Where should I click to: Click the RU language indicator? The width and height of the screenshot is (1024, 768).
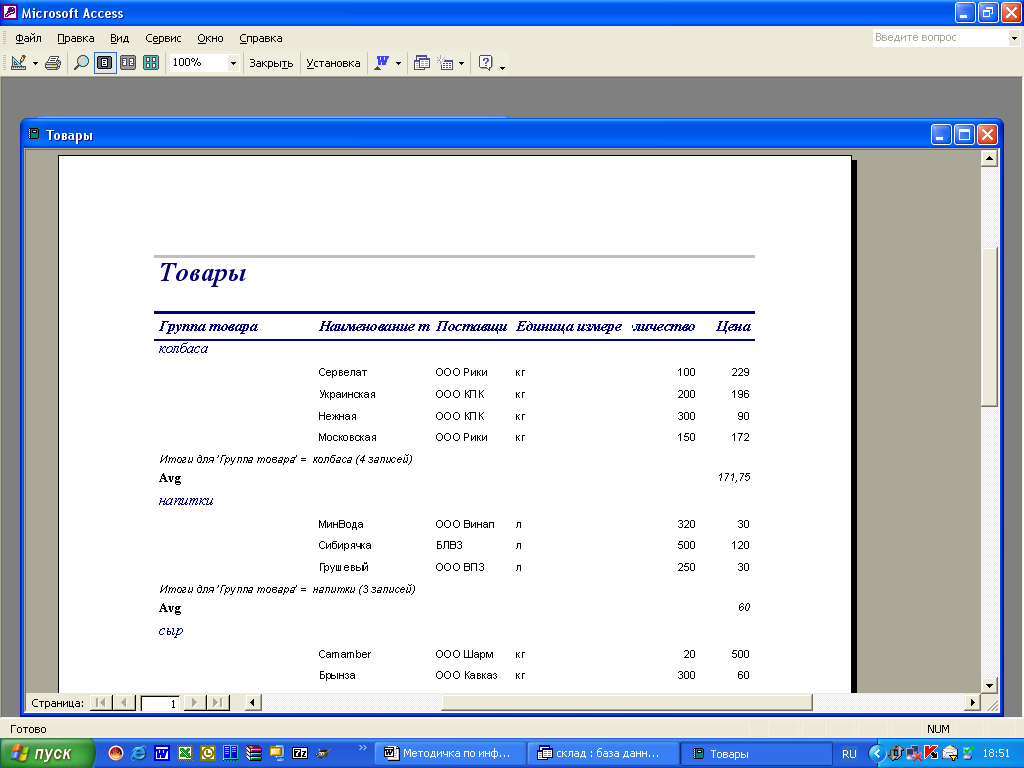coord(849,754)
